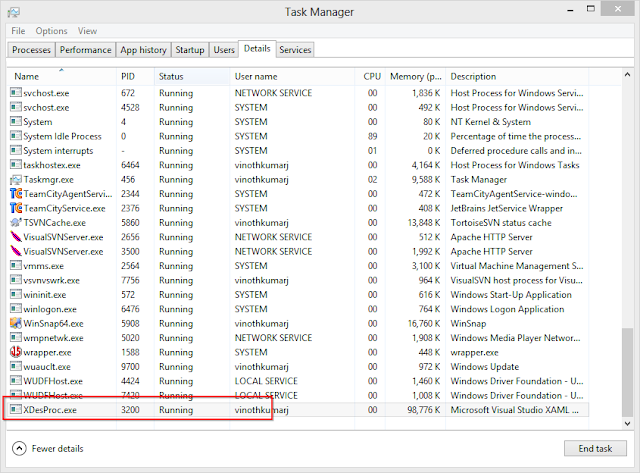This screenshot has width=640, height=473.
Task: Click the icon next to System process
Action: pos(16,121)
